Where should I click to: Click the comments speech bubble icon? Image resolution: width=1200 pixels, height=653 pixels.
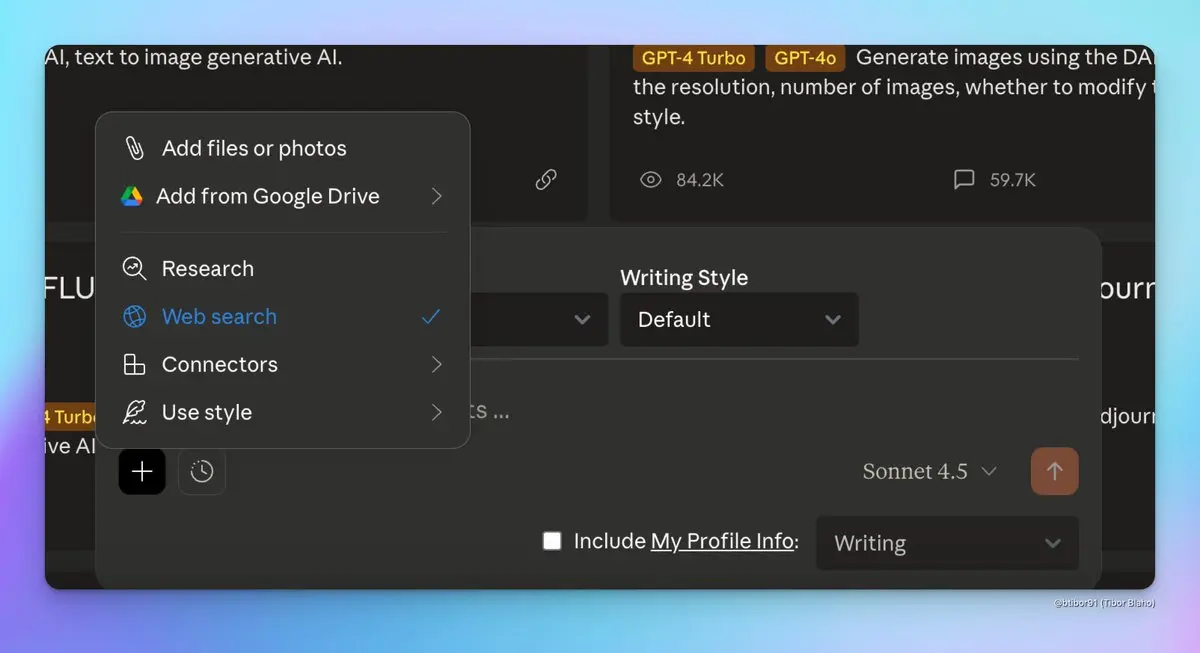click(x=964, y=180)
